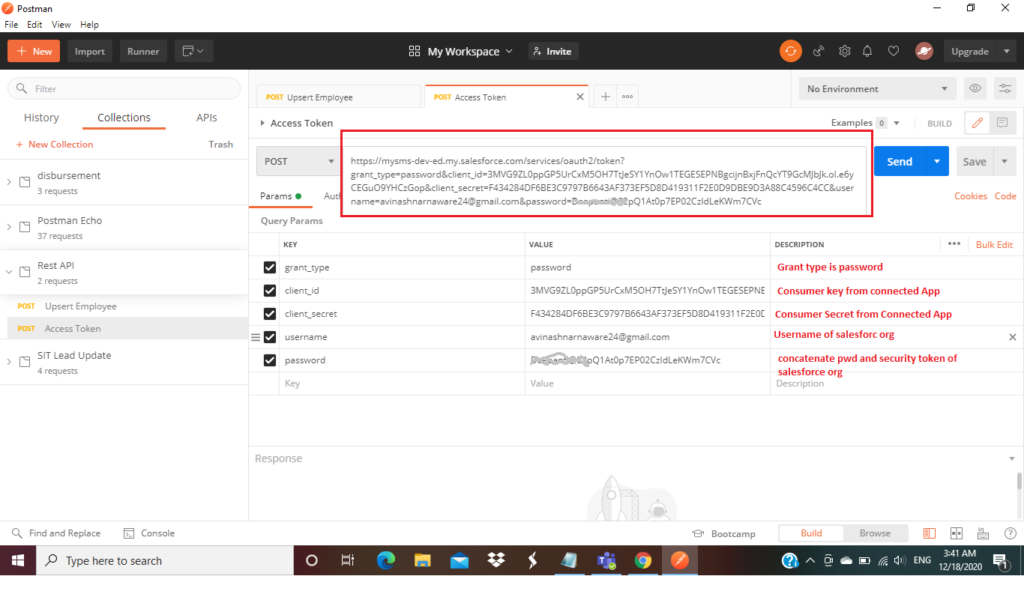Open manage environments sliders icon
This screenshot has height=609, width=1024.
pos(1005,88)
